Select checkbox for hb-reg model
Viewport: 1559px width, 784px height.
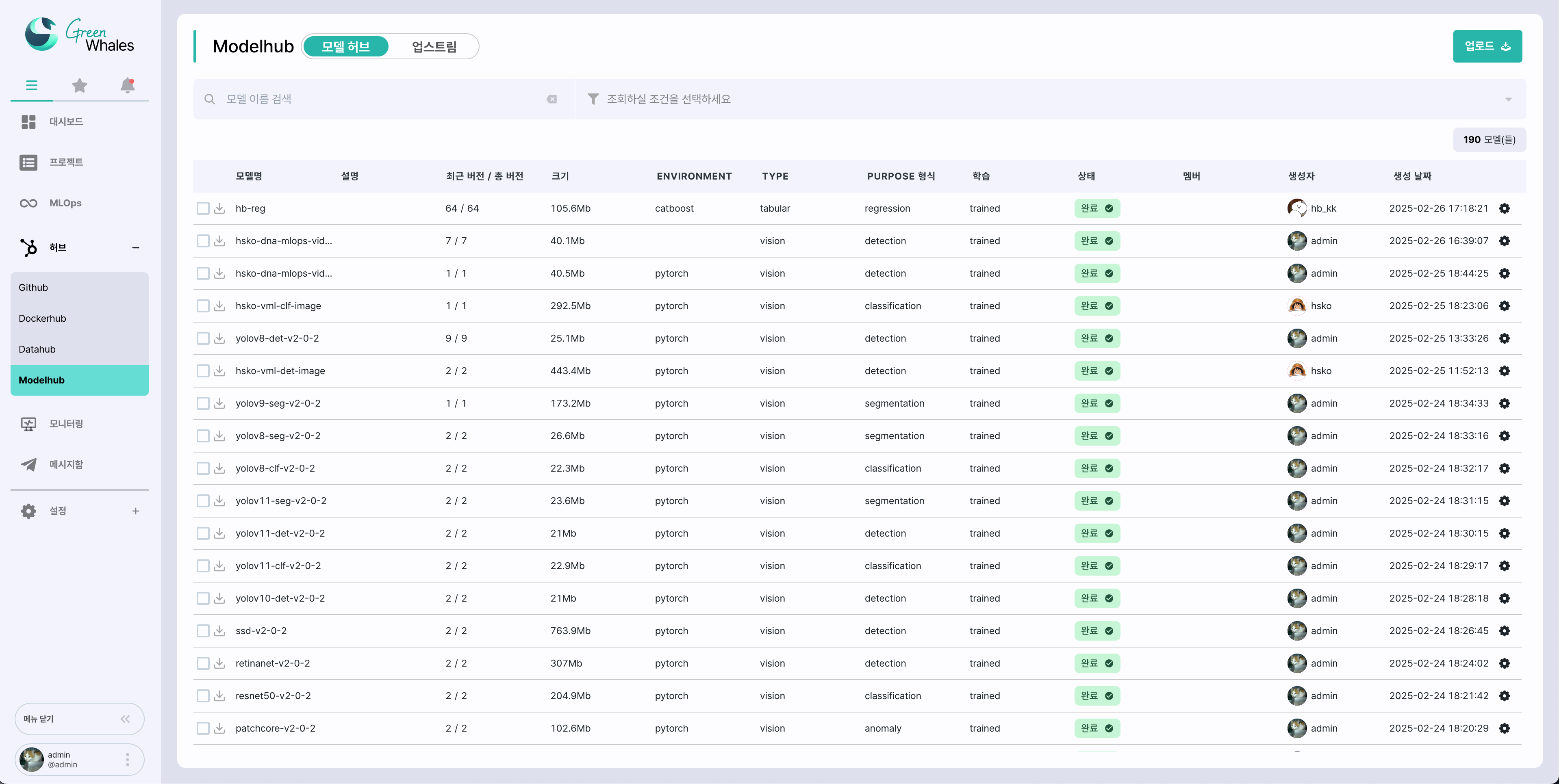(203, 208)
